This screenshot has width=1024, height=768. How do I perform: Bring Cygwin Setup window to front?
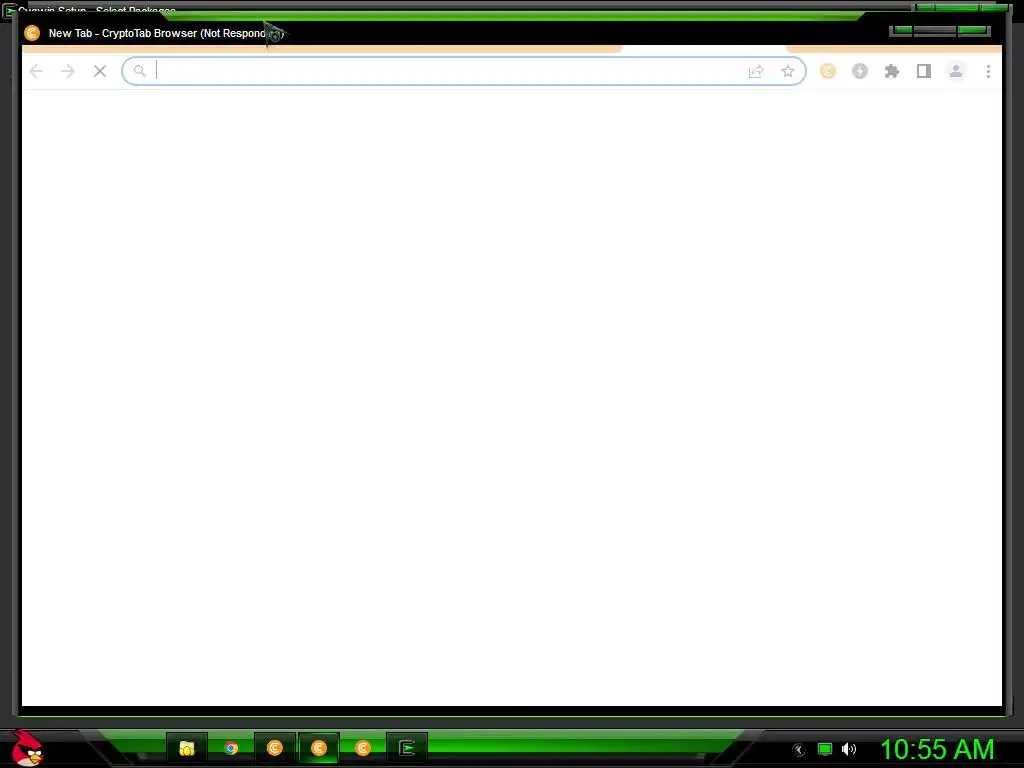[x=97, y=9]
